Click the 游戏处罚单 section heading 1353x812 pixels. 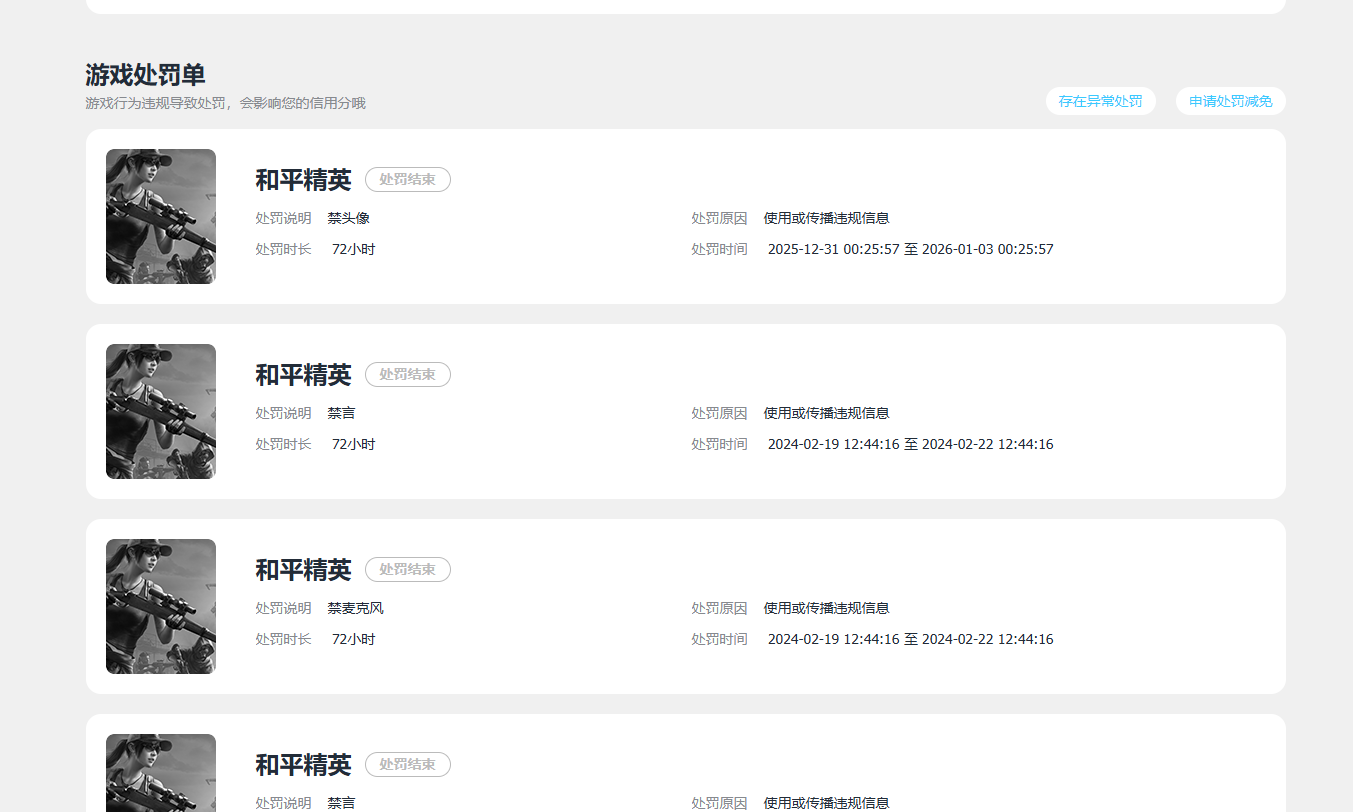click(x=145, y=75)
